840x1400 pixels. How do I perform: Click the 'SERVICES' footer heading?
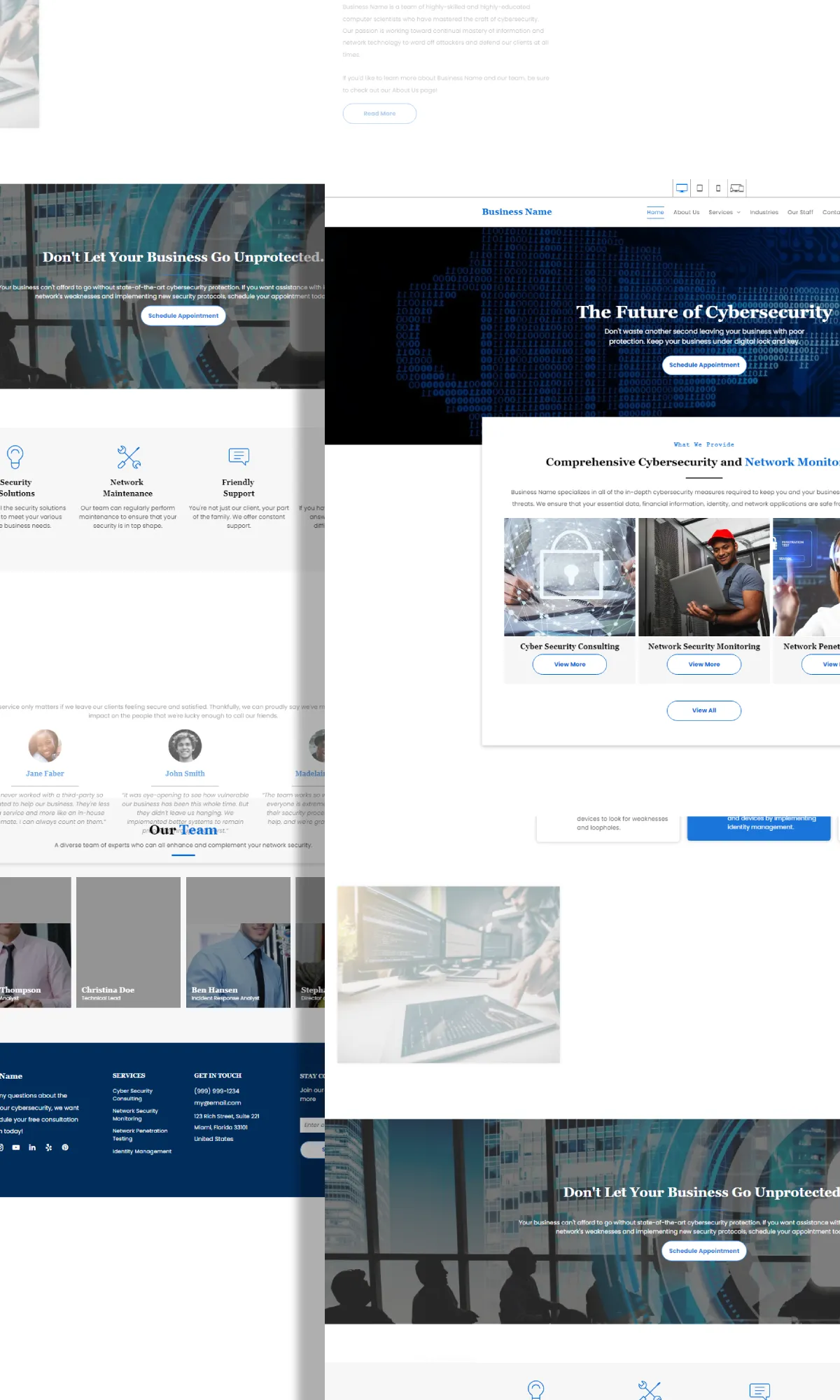(x=129, y=1076)
